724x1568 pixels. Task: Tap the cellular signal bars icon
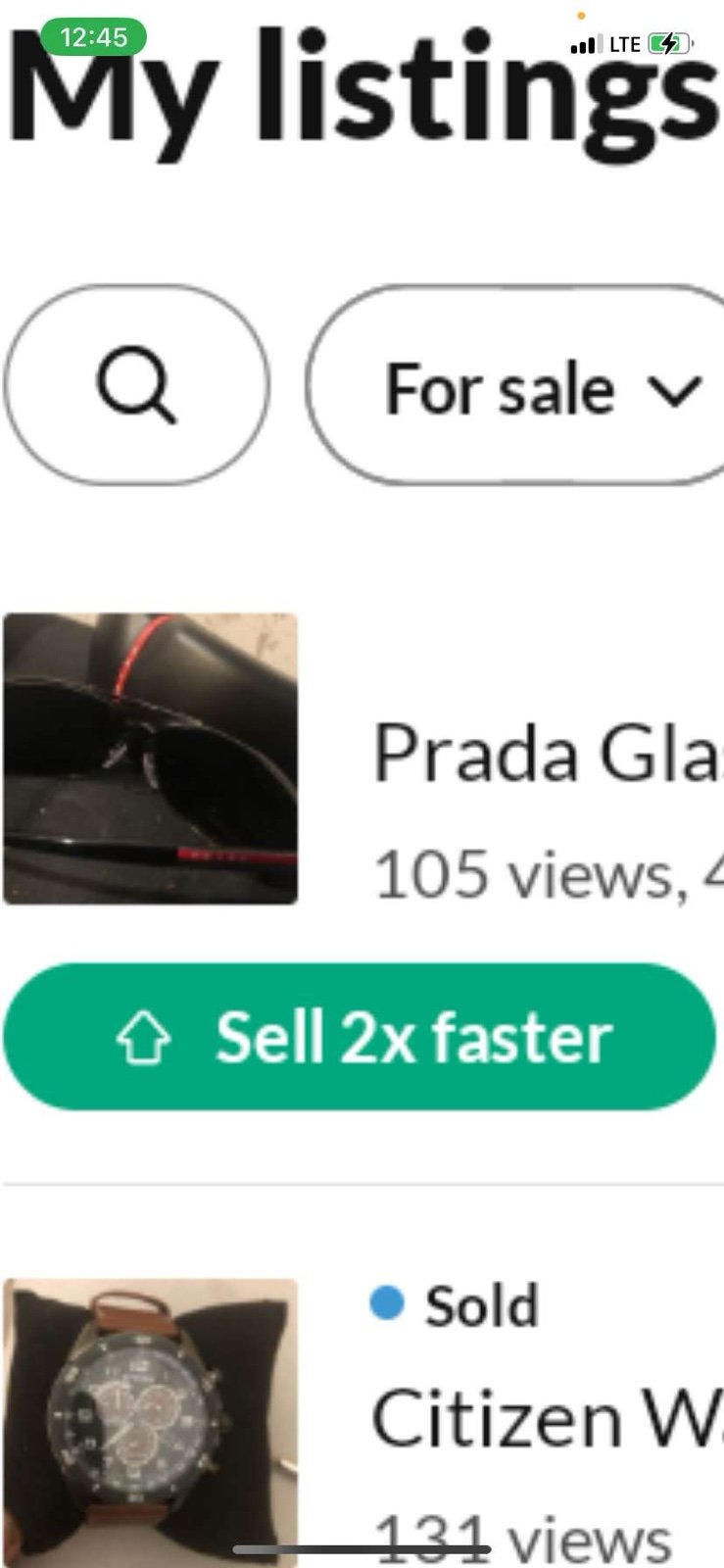pyautogui.click(x=585, y=44)
